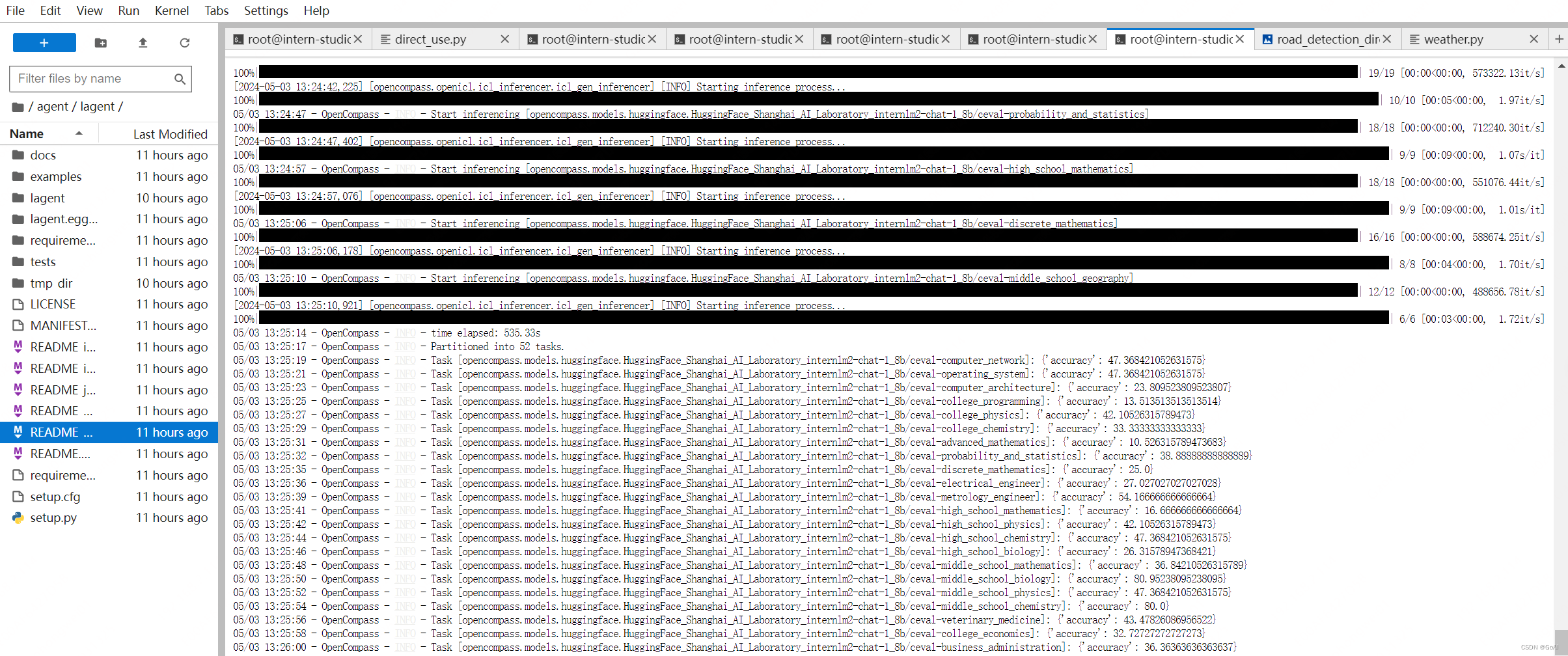The image size is (1568, 656).
Task: Open the Help menu
Action: click(x=316, y=10)
